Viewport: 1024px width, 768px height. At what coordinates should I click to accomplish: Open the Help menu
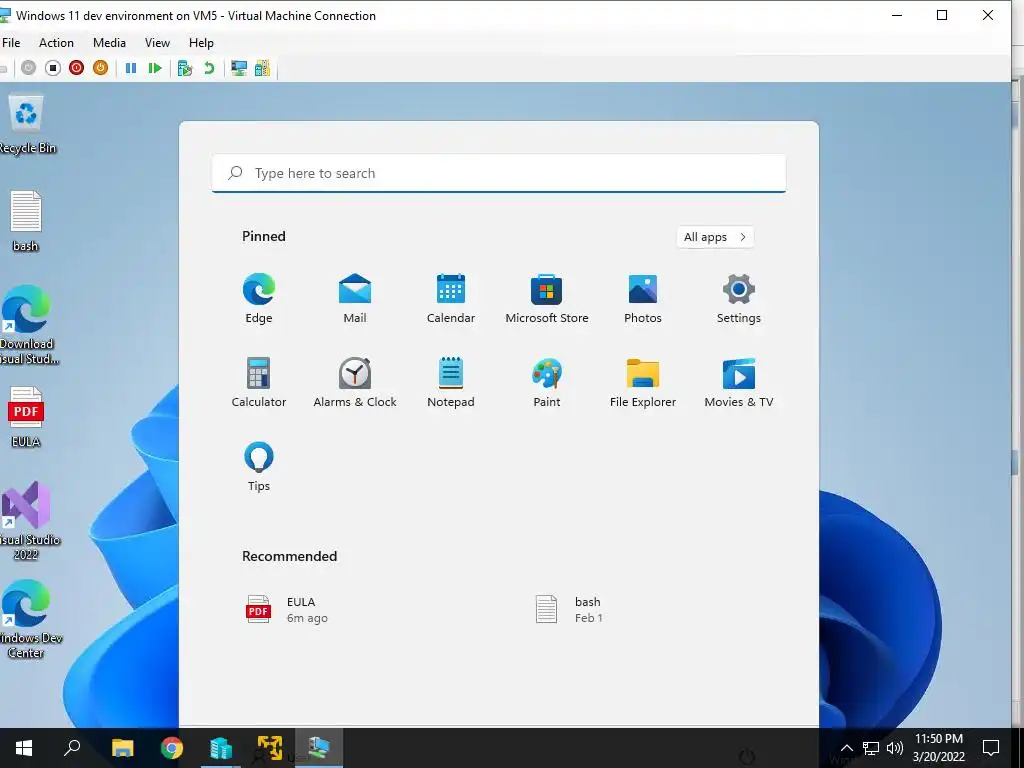(201, 42)
